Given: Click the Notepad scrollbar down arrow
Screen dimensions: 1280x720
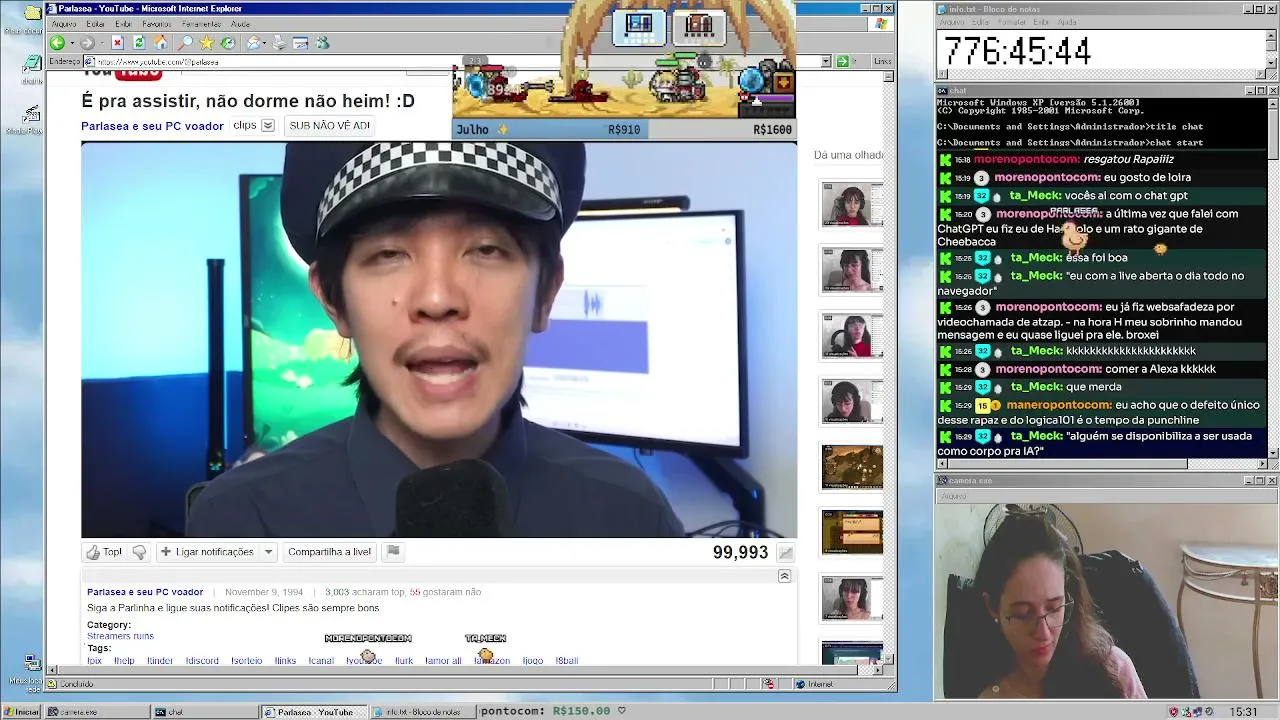Looking at the screenshot, I should 1272,63.
